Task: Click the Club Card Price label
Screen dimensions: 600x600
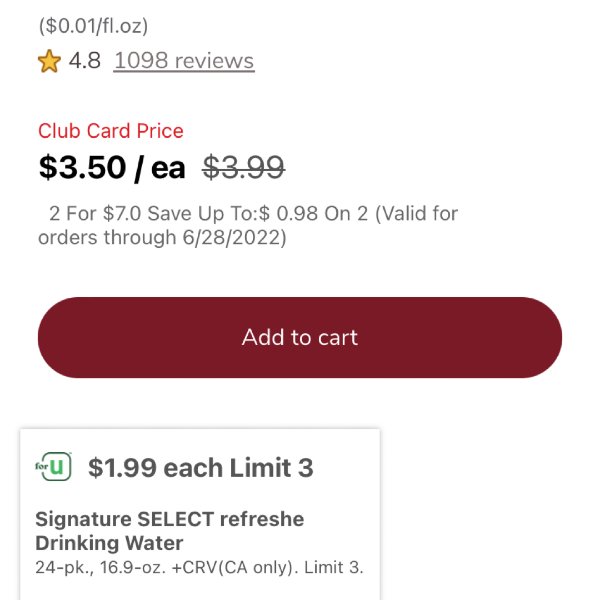Action: coord(111,131)
